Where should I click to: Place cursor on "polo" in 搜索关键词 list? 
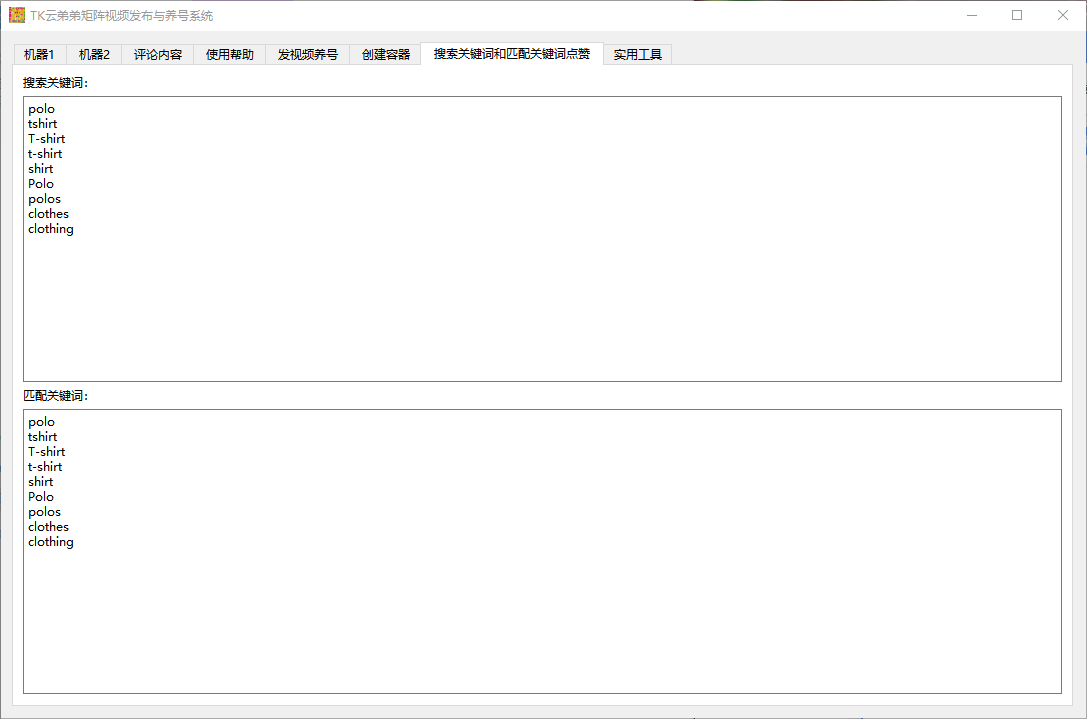point(42,109)
